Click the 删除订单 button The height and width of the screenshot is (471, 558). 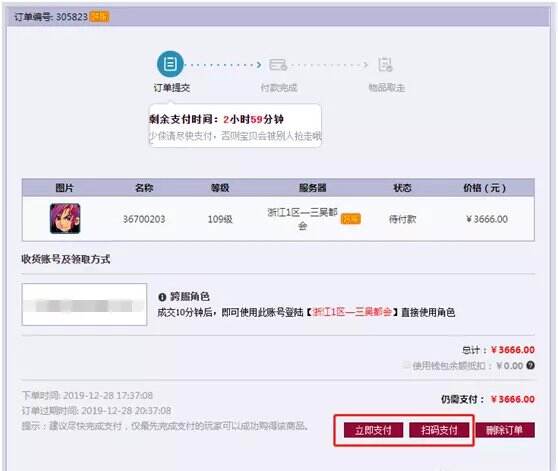(505, 430)
